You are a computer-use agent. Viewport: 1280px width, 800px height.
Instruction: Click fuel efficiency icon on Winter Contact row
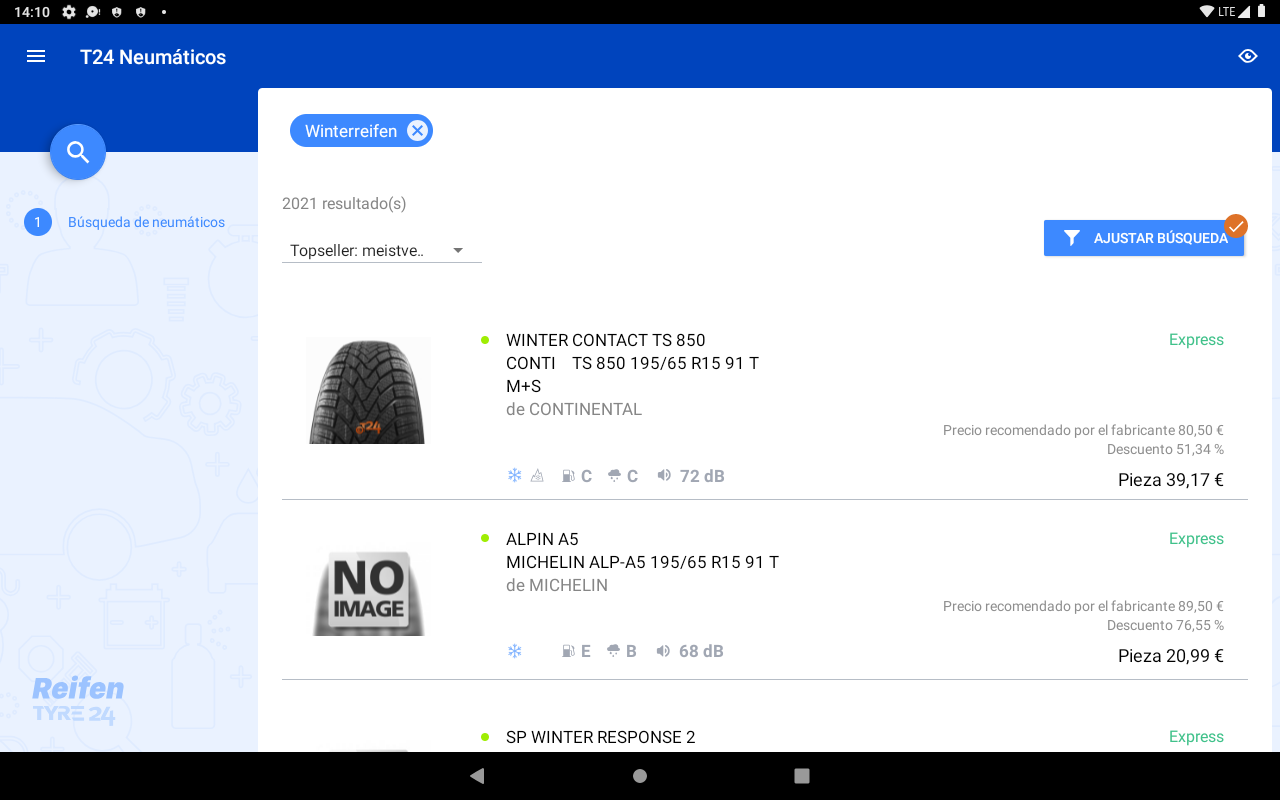(568, 476)
